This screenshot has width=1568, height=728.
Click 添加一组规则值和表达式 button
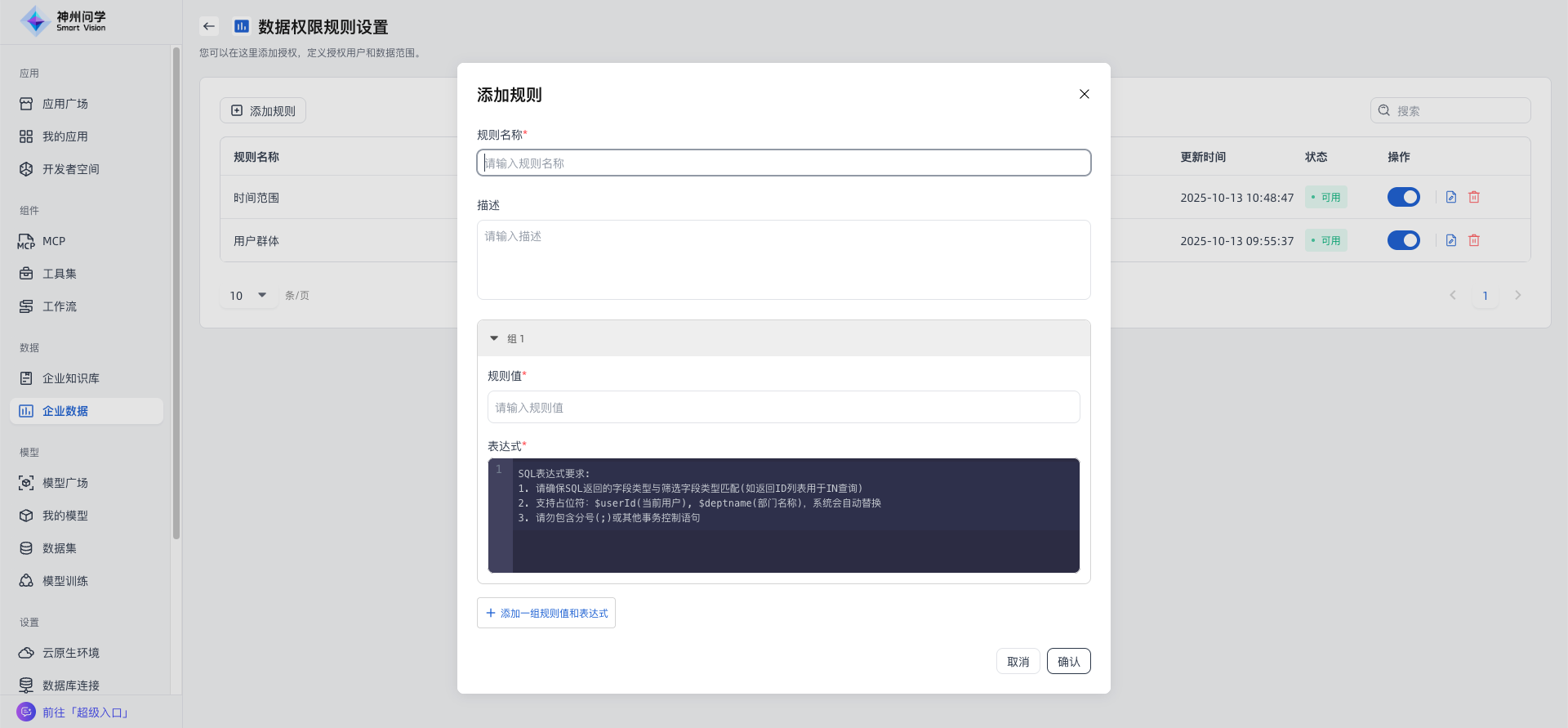(546, 613)
